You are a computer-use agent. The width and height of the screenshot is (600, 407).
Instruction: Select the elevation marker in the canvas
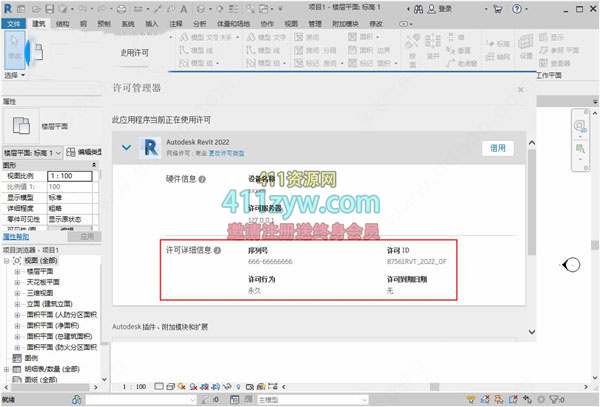click(x=571, y=265)
